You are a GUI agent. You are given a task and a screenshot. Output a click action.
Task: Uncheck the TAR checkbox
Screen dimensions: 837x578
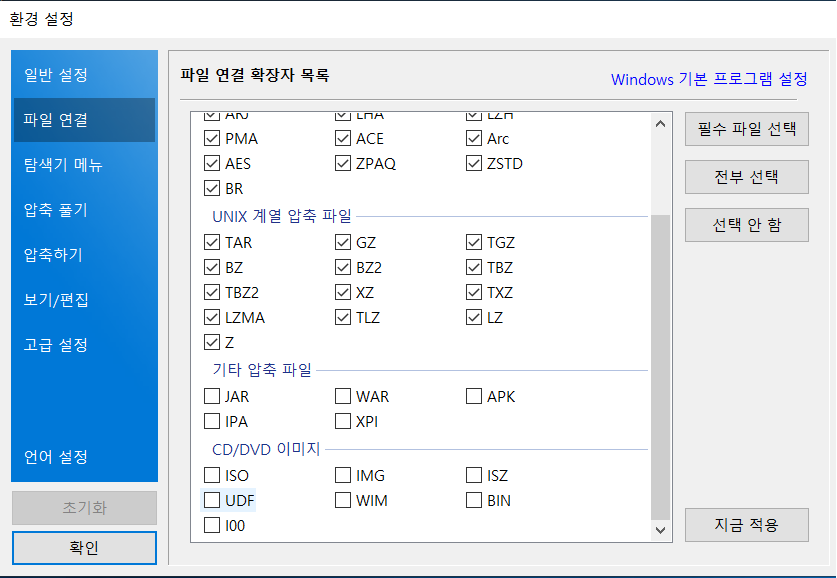[212, 242]
